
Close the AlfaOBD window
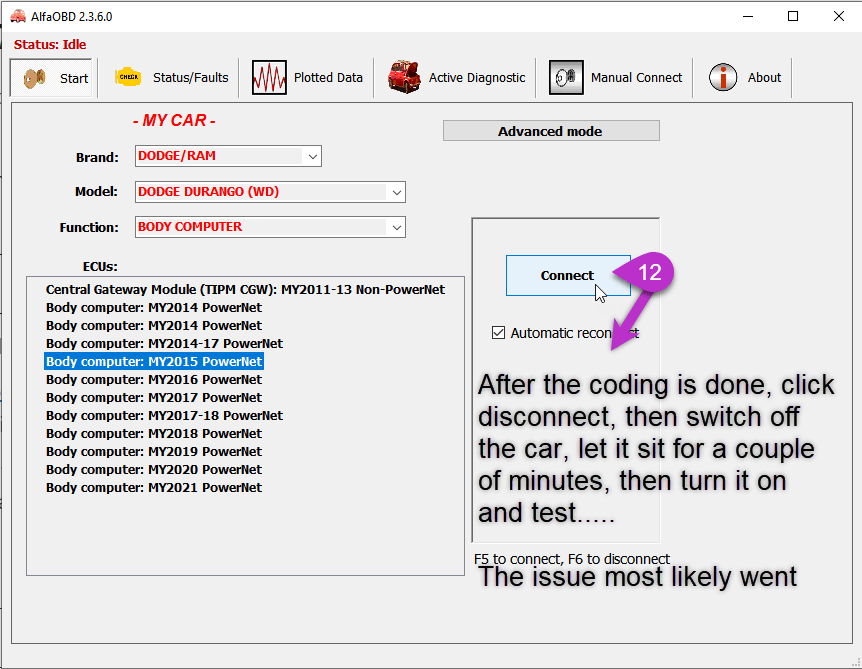pyautogui.click(x=838, y=16)
